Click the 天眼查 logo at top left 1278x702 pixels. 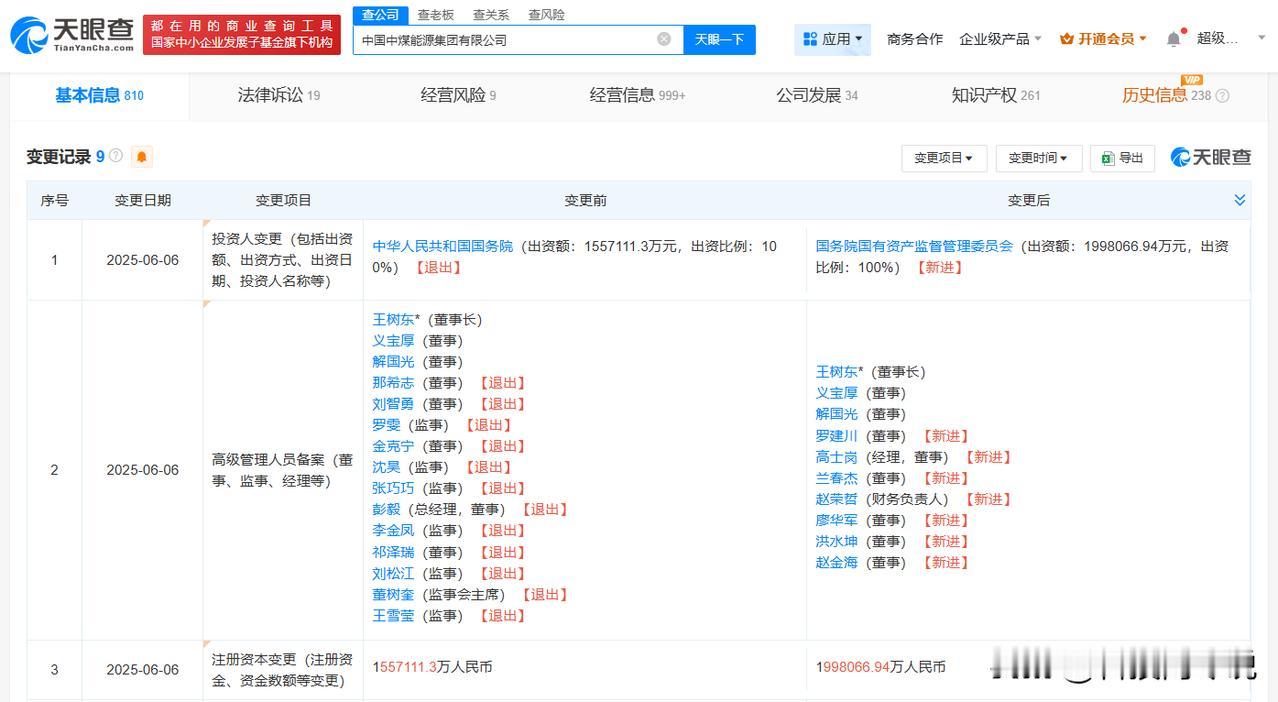(x=72, y=36)
